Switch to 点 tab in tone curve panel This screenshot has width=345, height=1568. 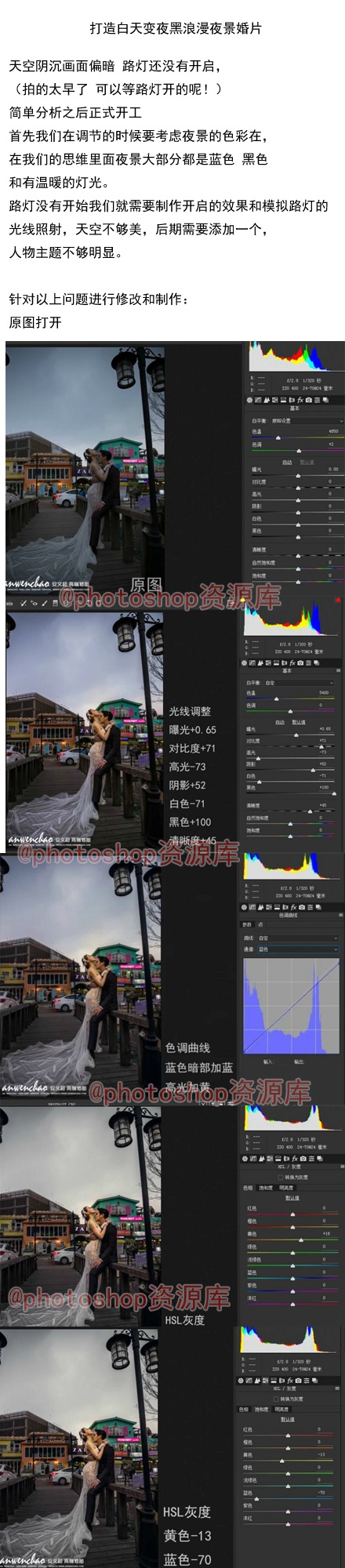(x=260, y=925)
